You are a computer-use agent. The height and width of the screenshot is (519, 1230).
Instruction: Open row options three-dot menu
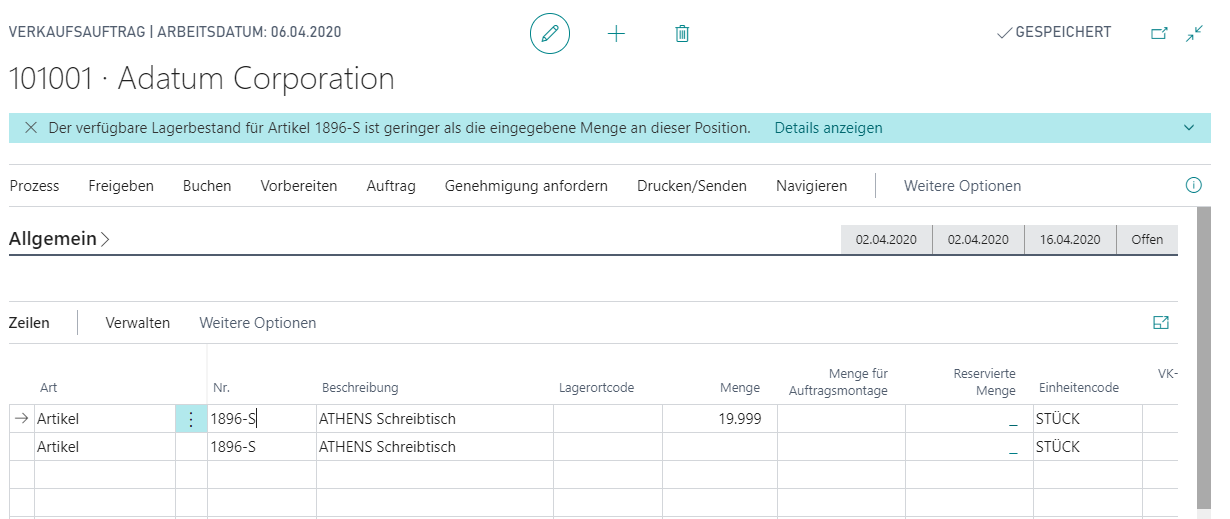[191, 419]
